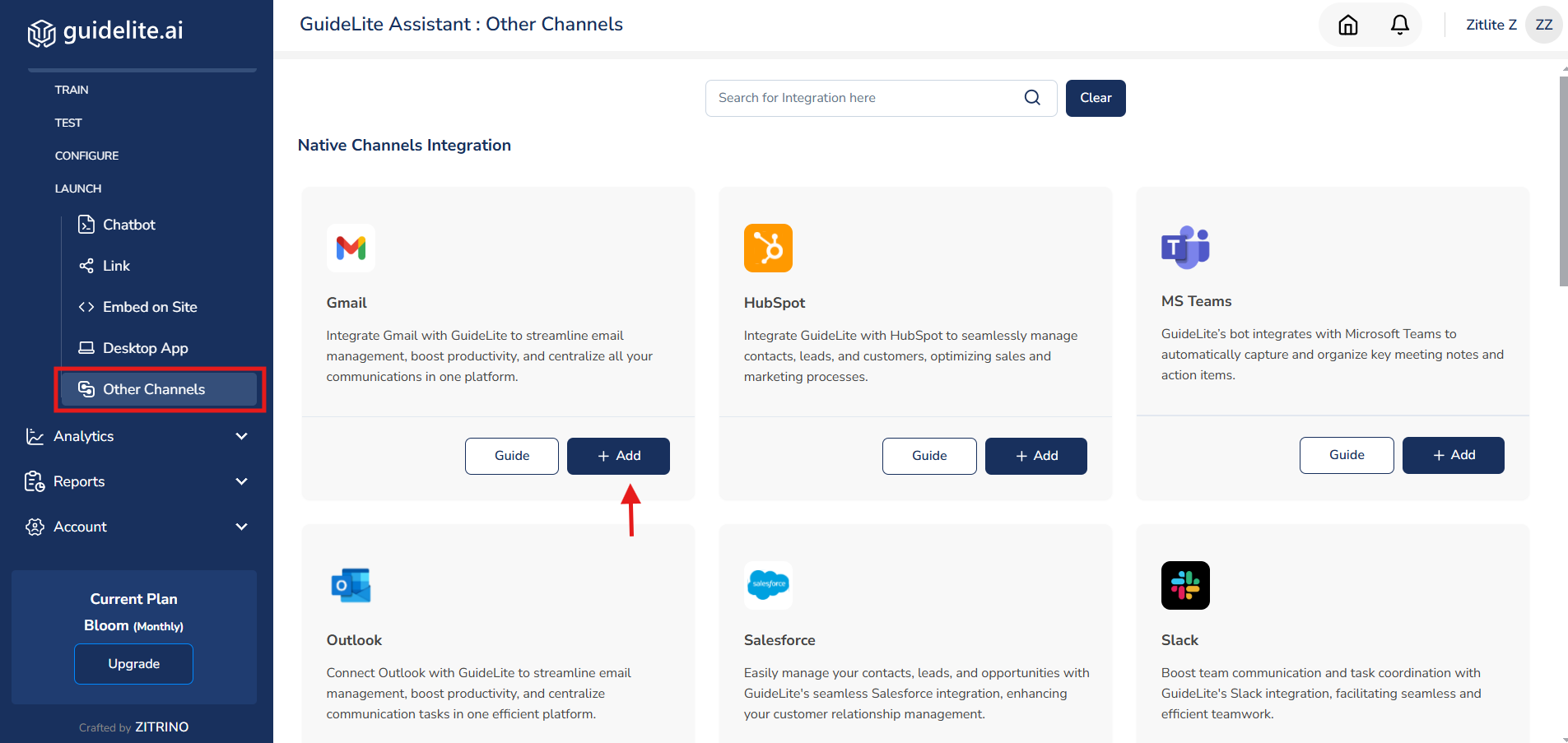The height and width of the screenshot is (743, 1568).
Task: Open the CONFIGURE section
Action: coord(86,156)
